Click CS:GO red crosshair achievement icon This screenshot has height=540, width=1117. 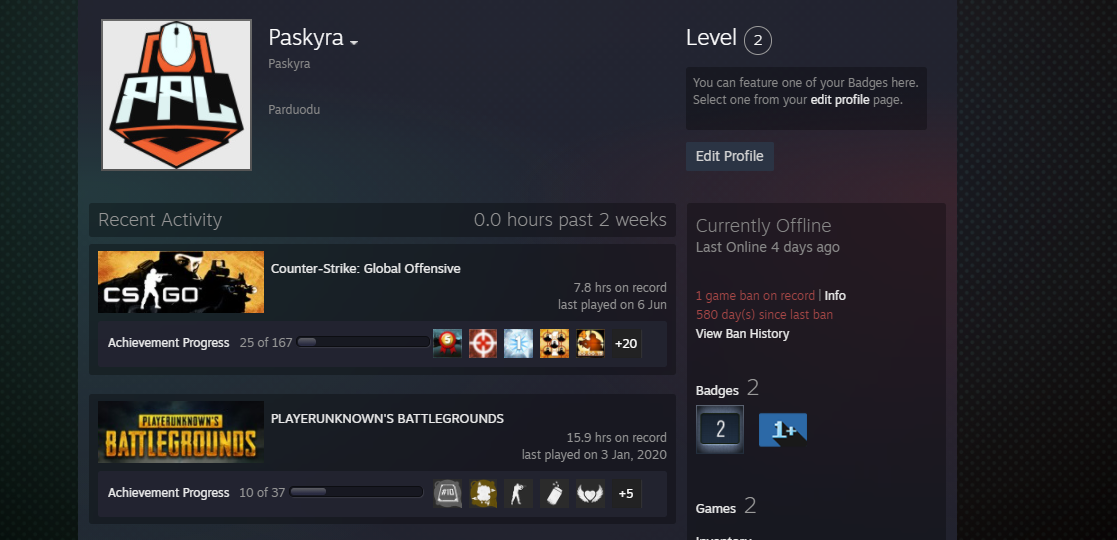(x=483, y=343)
